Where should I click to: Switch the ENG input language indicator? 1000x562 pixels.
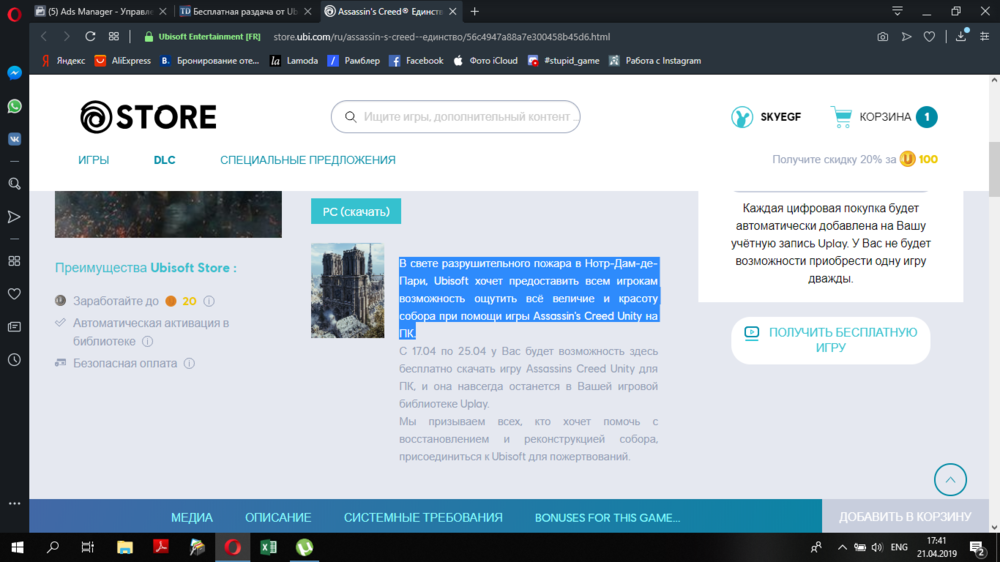click(899, 547)
